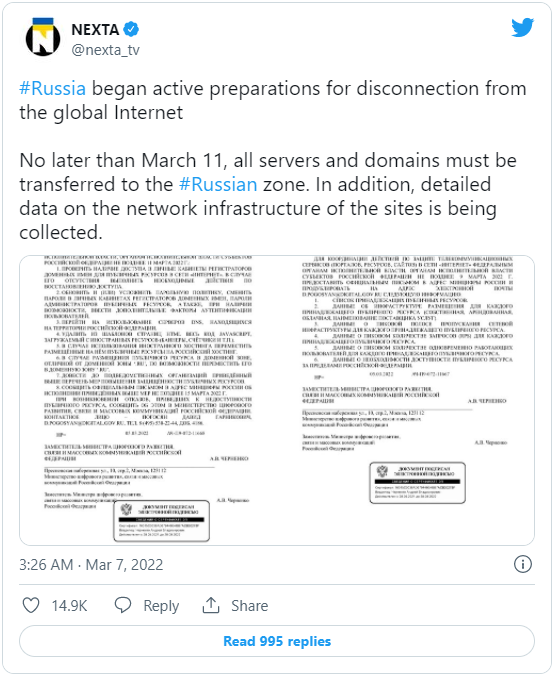Open the #Russian hashtag link
Screen dimensions: 558x681
tap(219, 185)
